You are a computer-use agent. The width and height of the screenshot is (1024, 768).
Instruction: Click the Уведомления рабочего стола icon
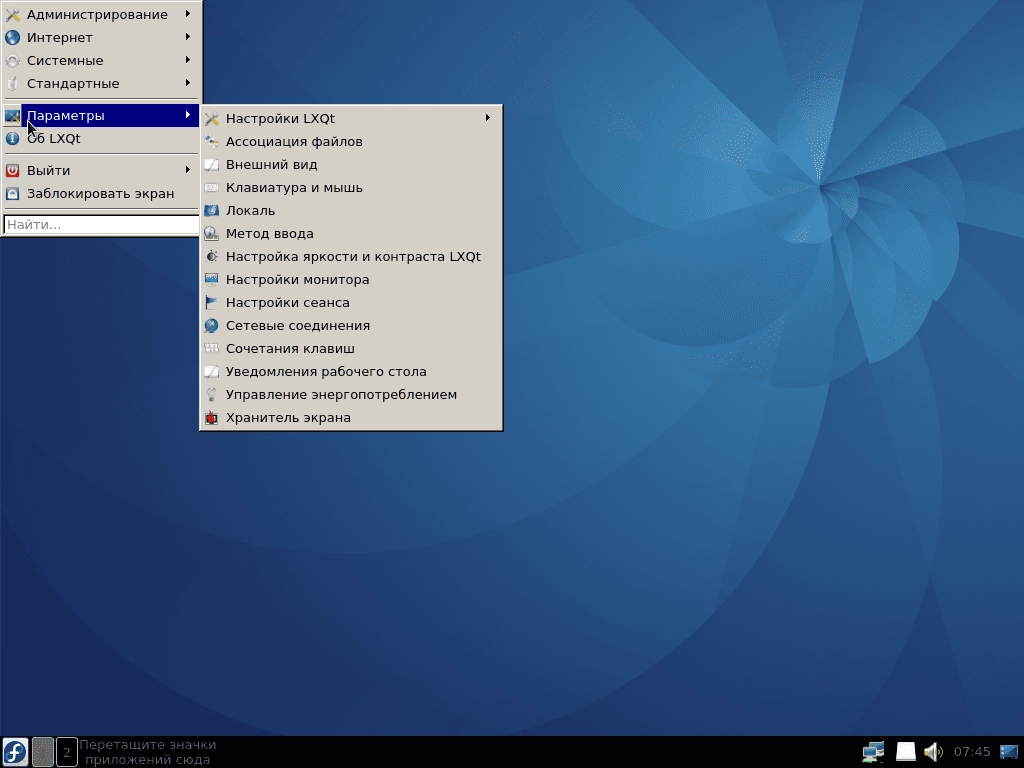point(211,372)
